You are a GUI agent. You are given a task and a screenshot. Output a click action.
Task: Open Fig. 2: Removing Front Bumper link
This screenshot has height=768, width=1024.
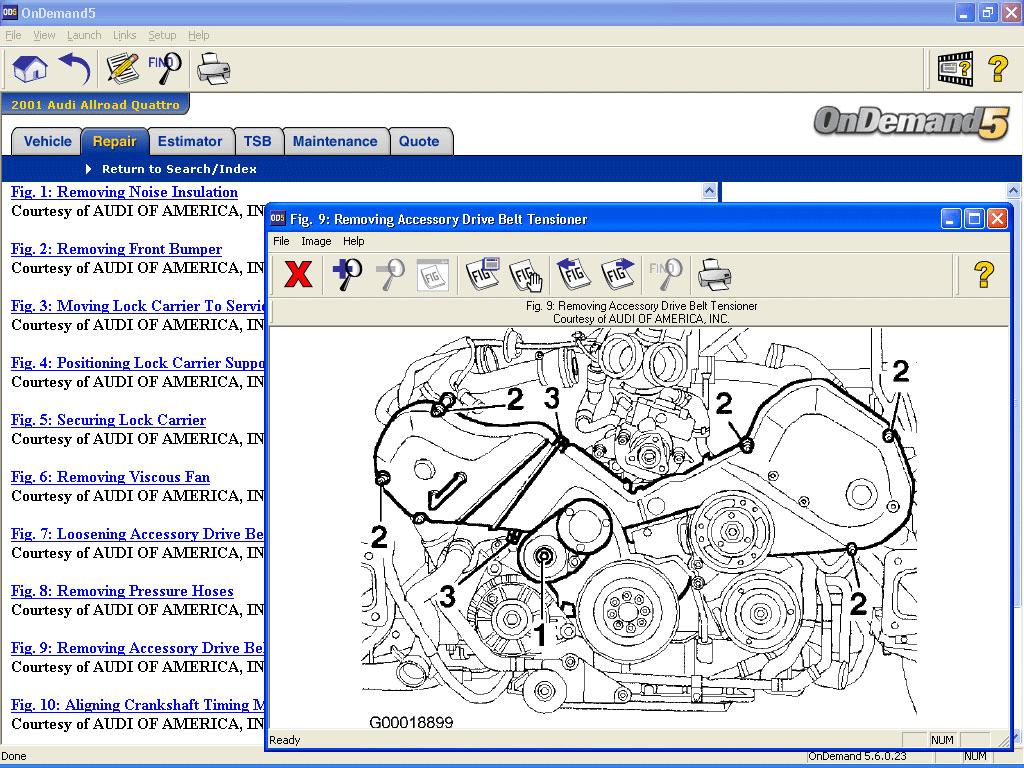116,249
